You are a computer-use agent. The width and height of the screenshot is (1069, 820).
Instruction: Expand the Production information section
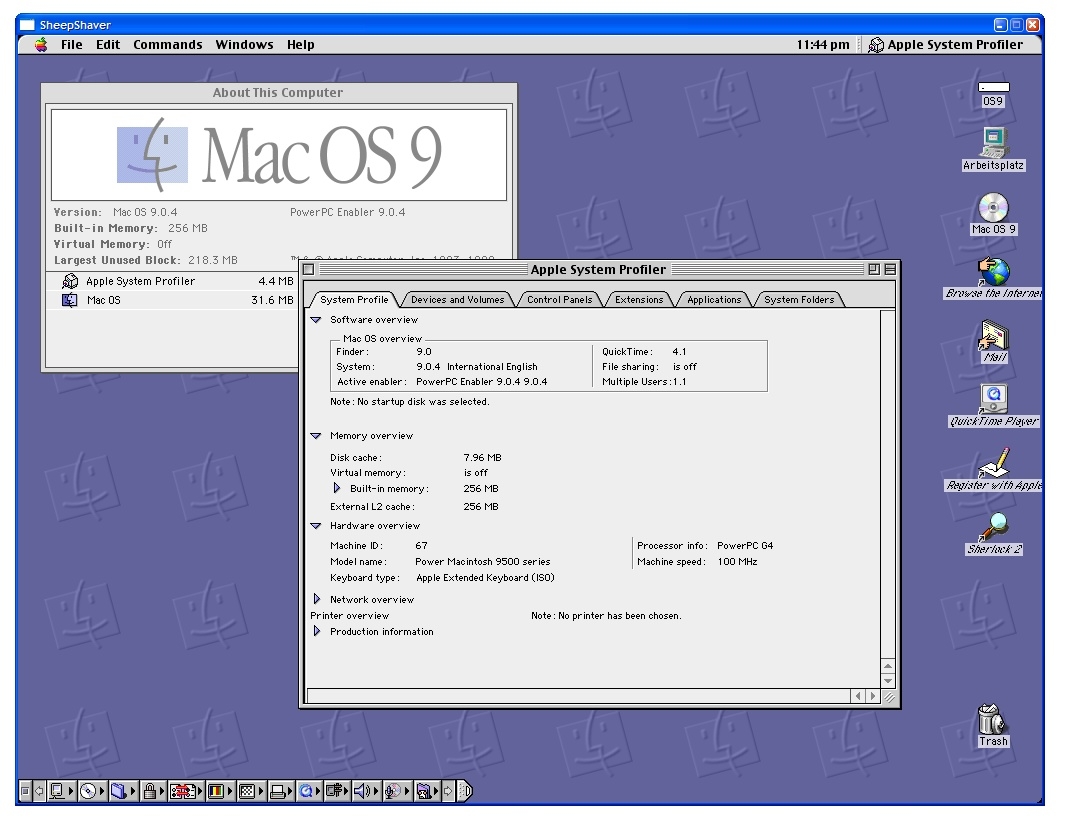click(317, 631)
